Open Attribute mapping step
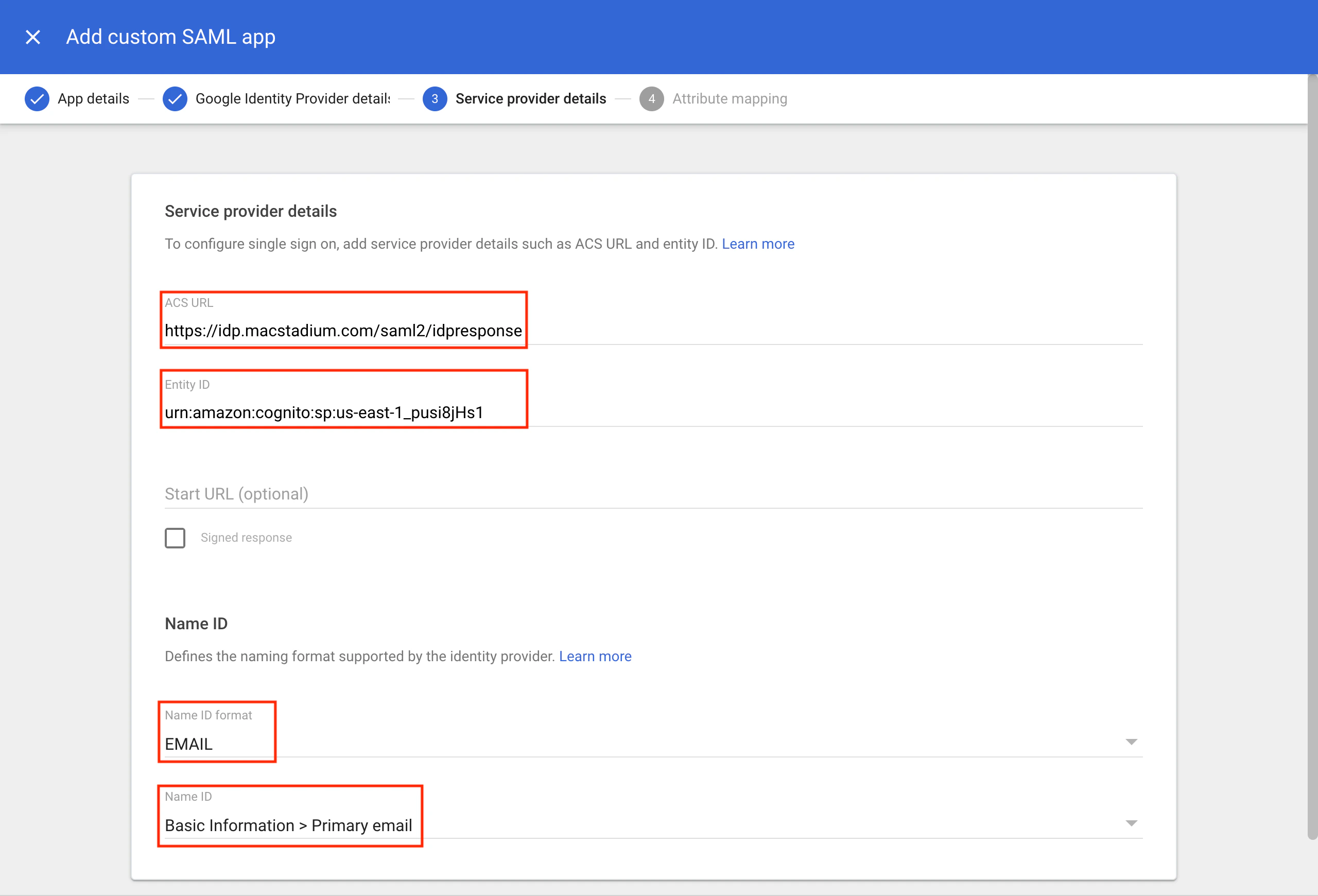1318x896 pixels. point(730,99)
